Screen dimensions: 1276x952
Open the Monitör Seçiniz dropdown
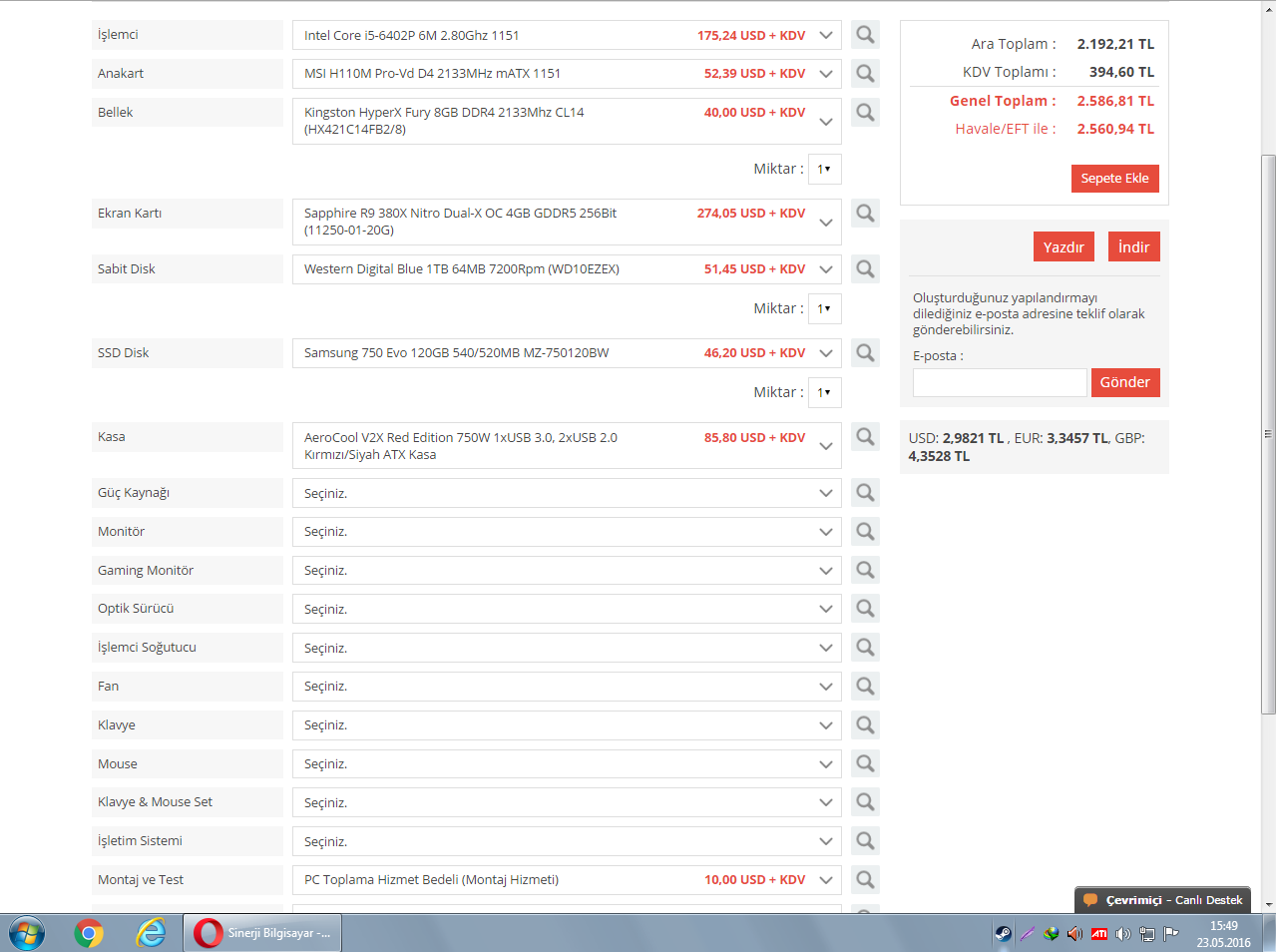coord(567,532)
